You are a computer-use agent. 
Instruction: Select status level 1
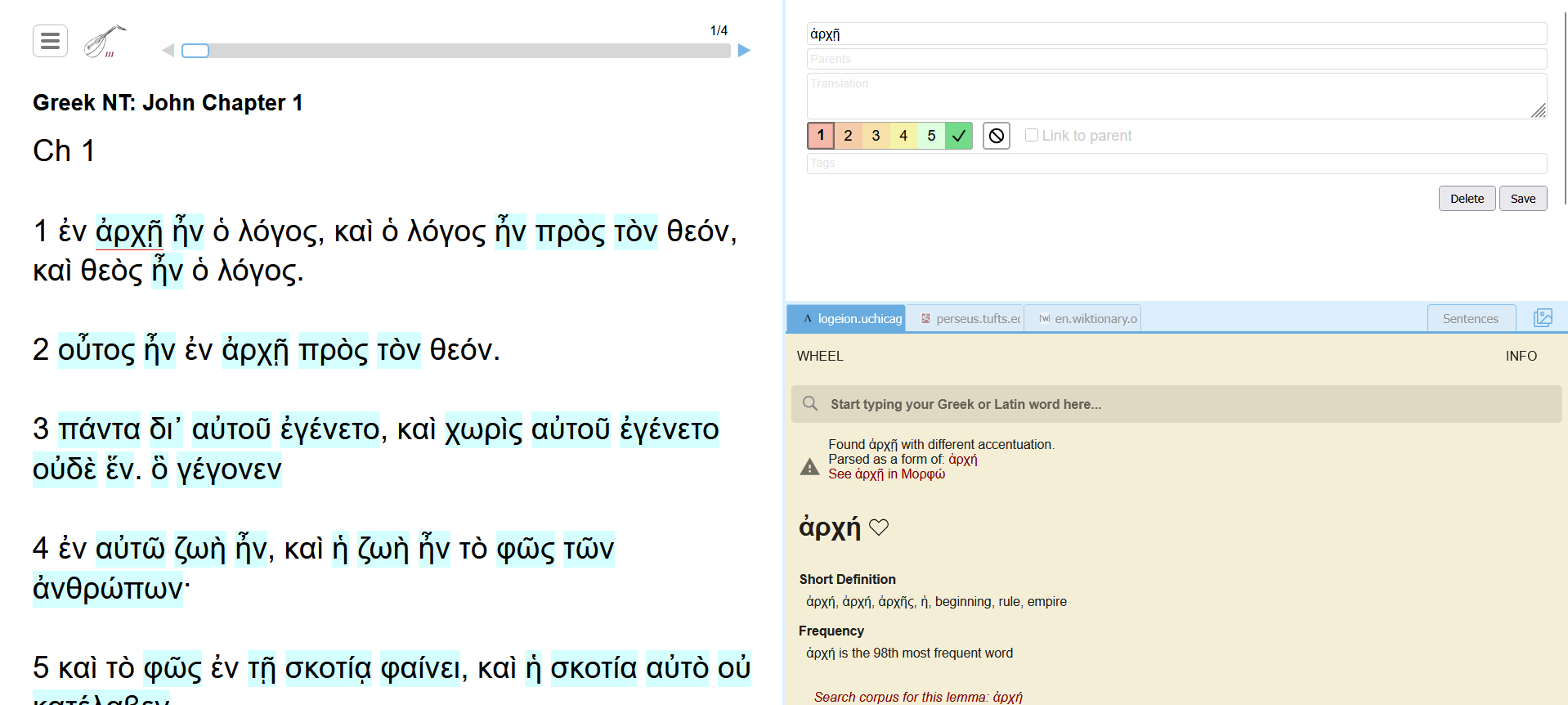(821, 136)
